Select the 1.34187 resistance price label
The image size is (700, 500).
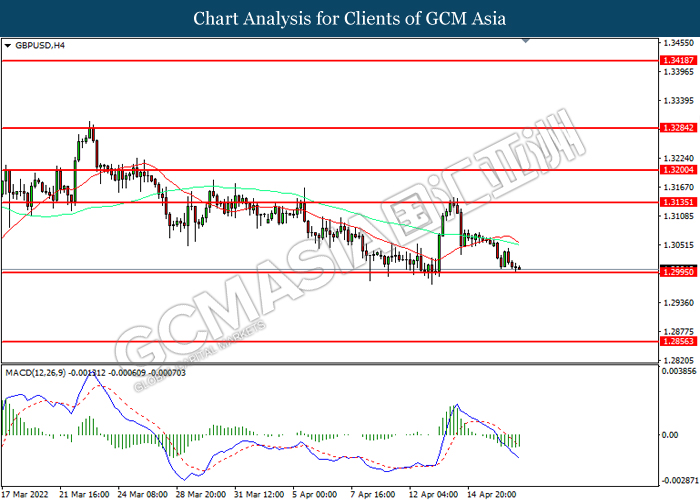(678, 60)
